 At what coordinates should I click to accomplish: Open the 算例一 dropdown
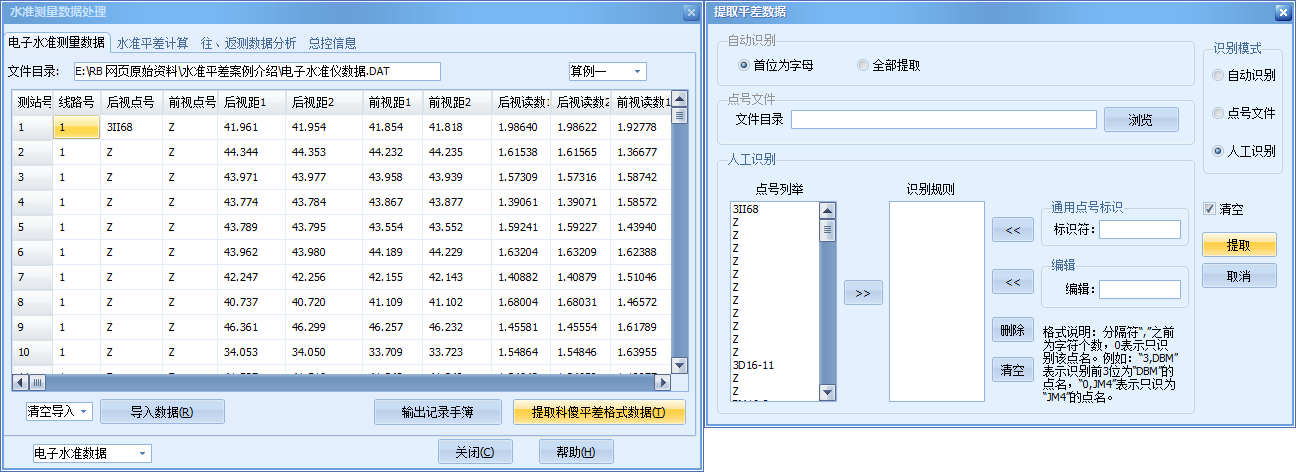click(607, 71)
